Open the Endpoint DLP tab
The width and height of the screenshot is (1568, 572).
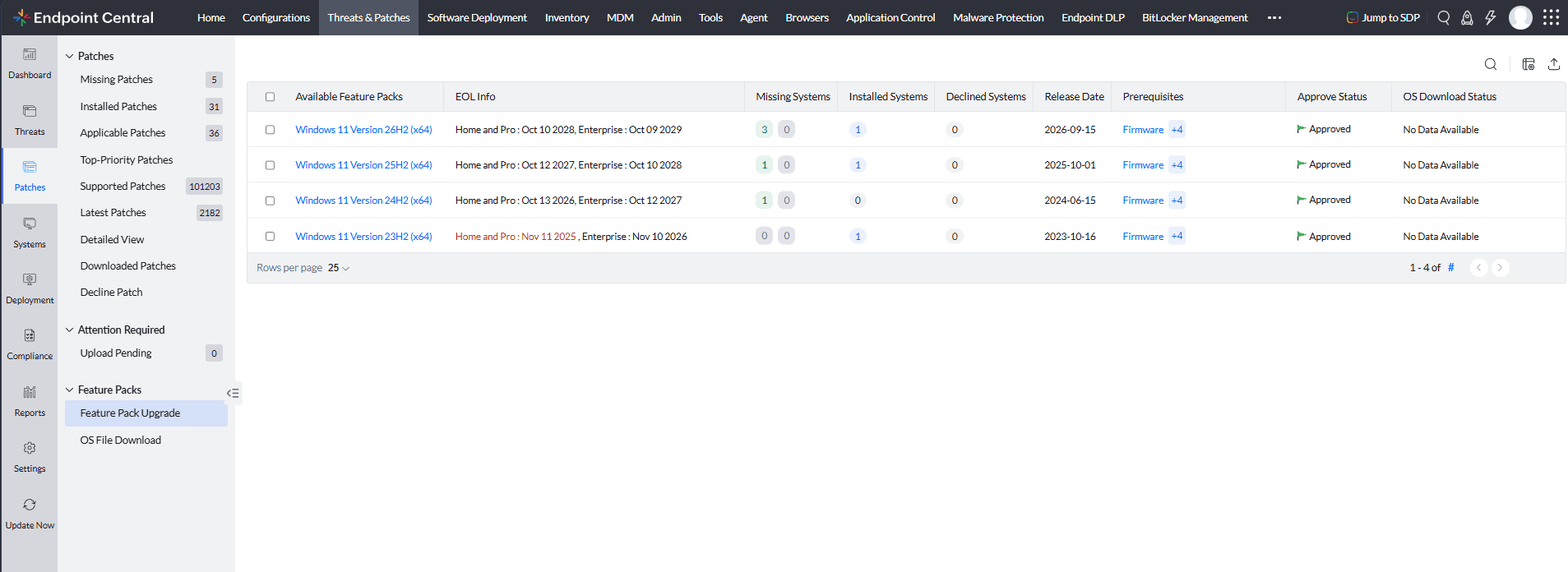pyautogui.click(x=1093, y=17)
